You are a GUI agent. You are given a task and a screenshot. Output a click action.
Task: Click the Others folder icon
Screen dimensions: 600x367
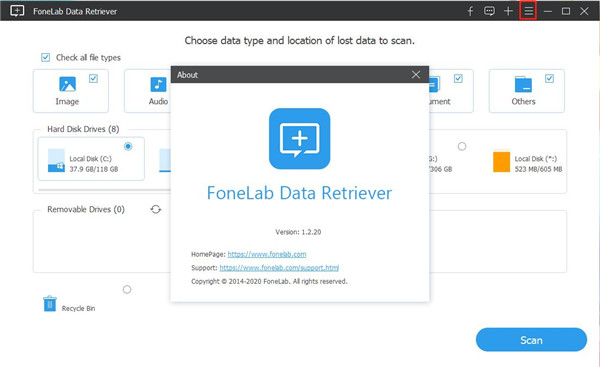point(523,84)
